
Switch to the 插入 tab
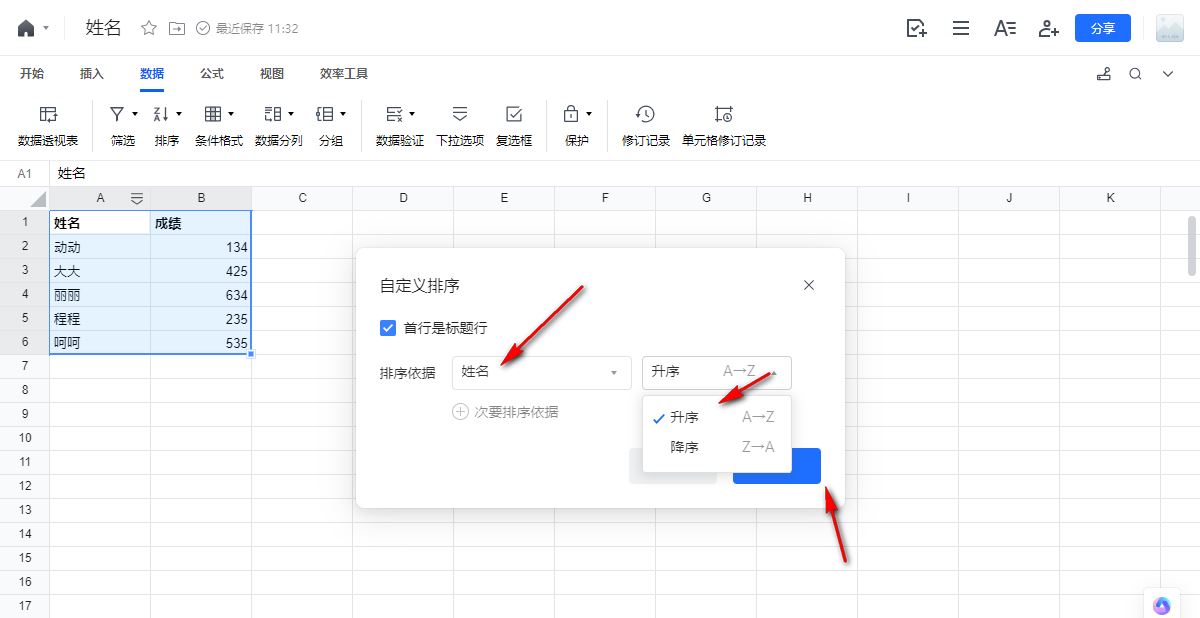click(92, 73)
